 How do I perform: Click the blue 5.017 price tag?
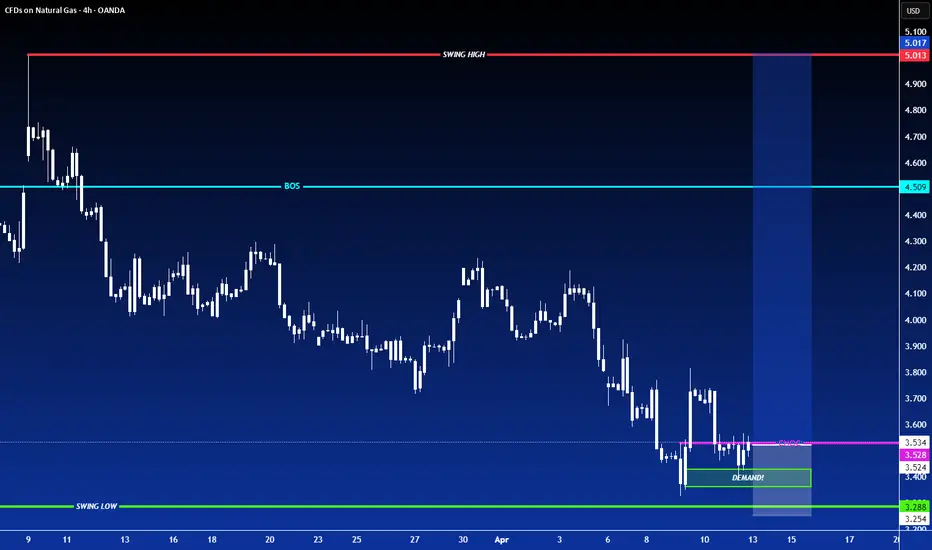pos(915,43)
